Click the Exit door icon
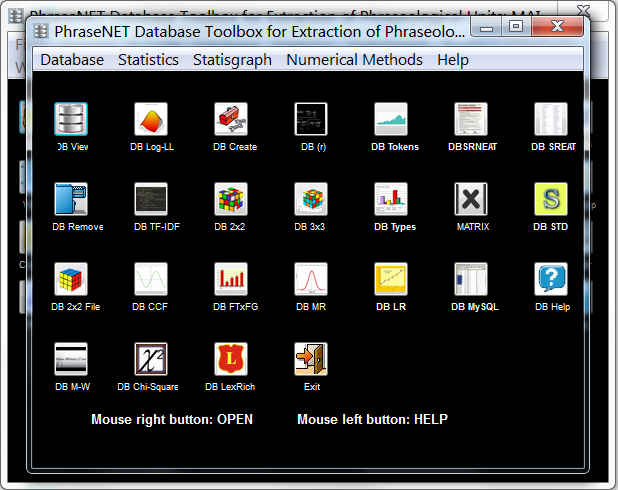The image size is (618, 490). click(x=311, y=359)
